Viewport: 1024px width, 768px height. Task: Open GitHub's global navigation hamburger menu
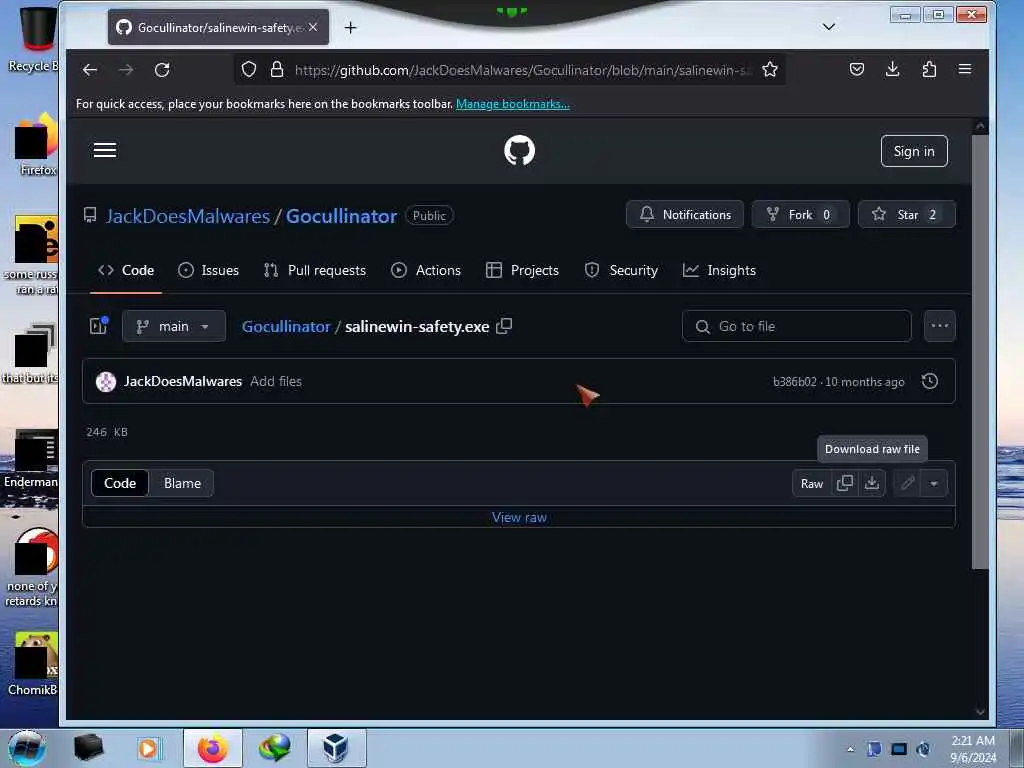[104, 151]
